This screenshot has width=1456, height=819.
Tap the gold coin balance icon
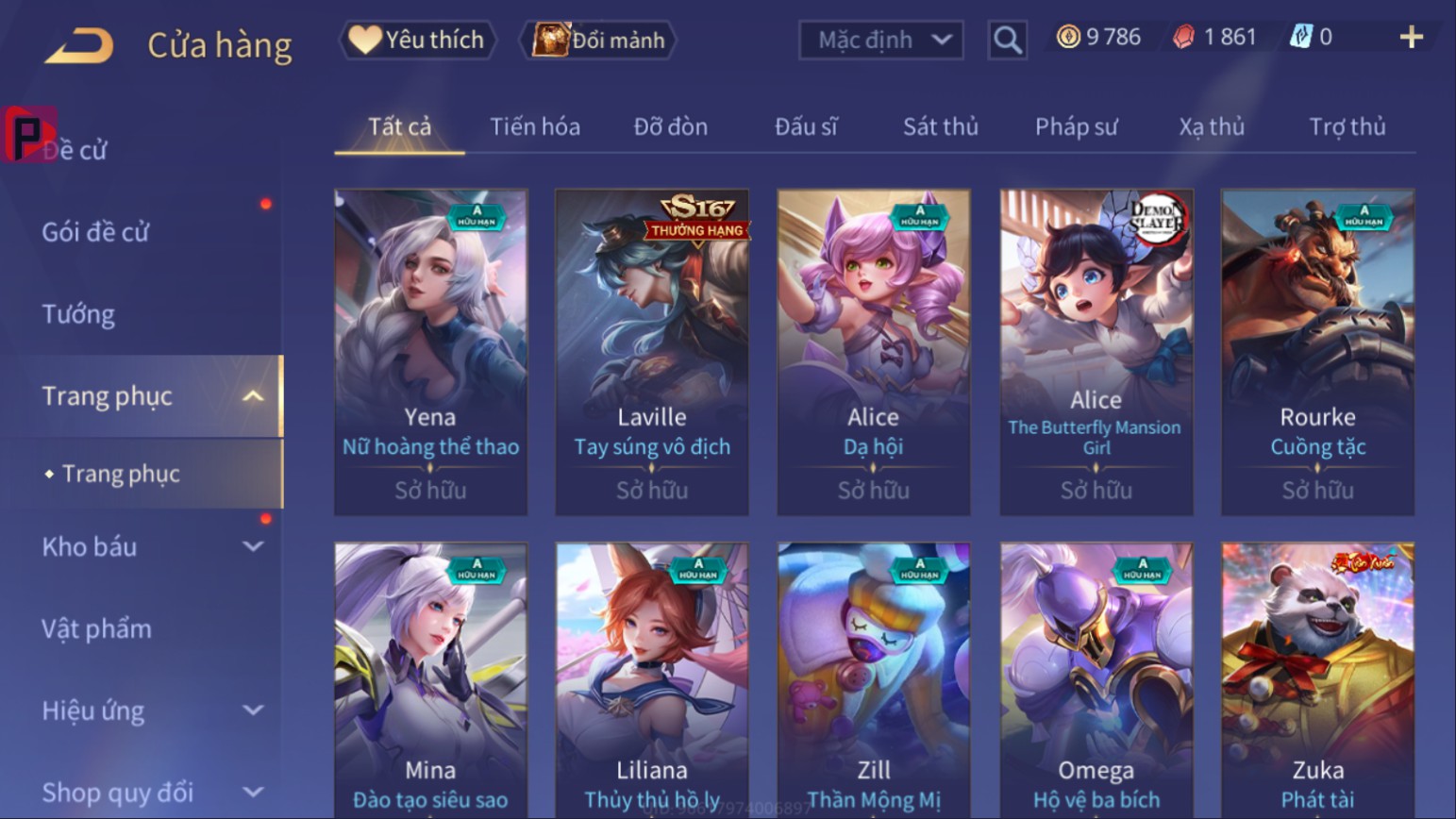(1068, 37)
